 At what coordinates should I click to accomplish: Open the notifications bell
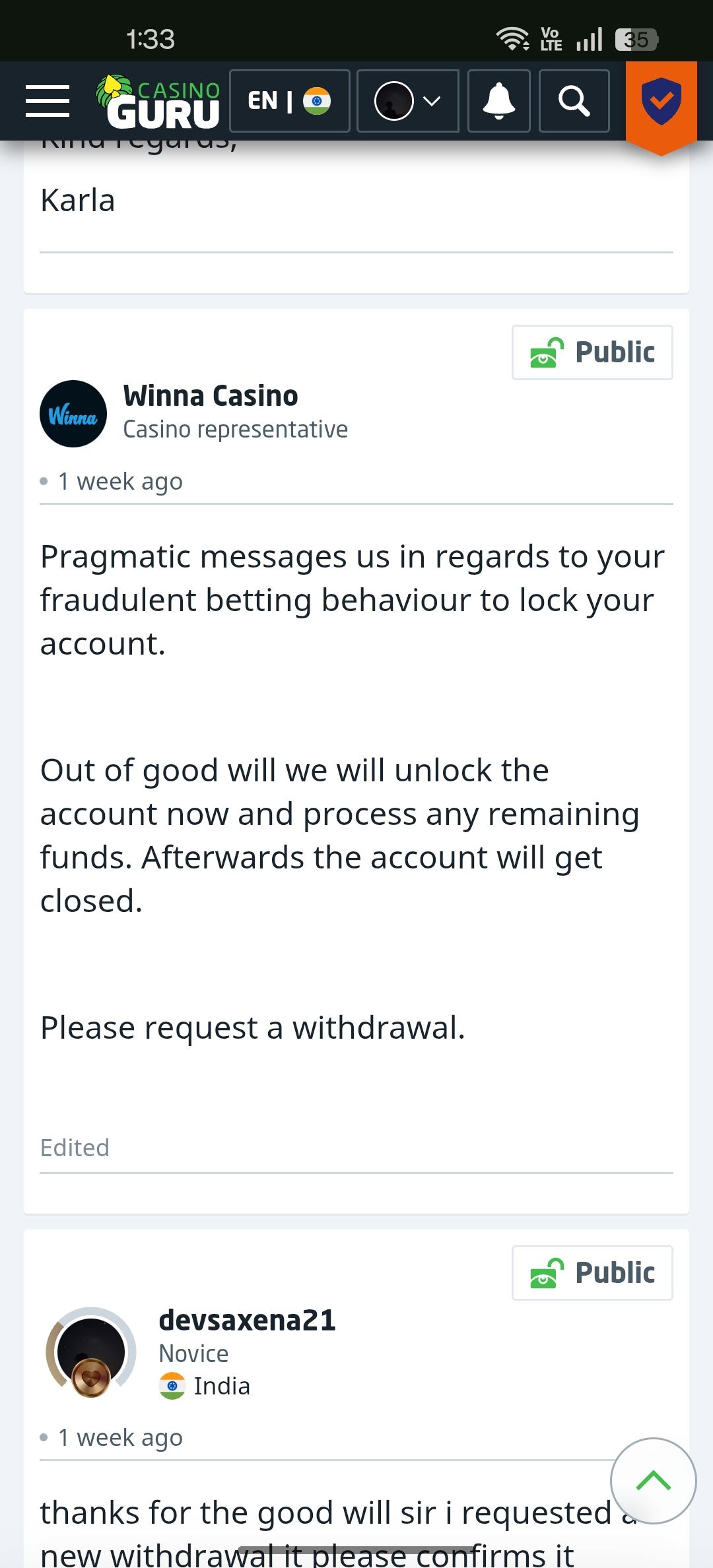498,101
